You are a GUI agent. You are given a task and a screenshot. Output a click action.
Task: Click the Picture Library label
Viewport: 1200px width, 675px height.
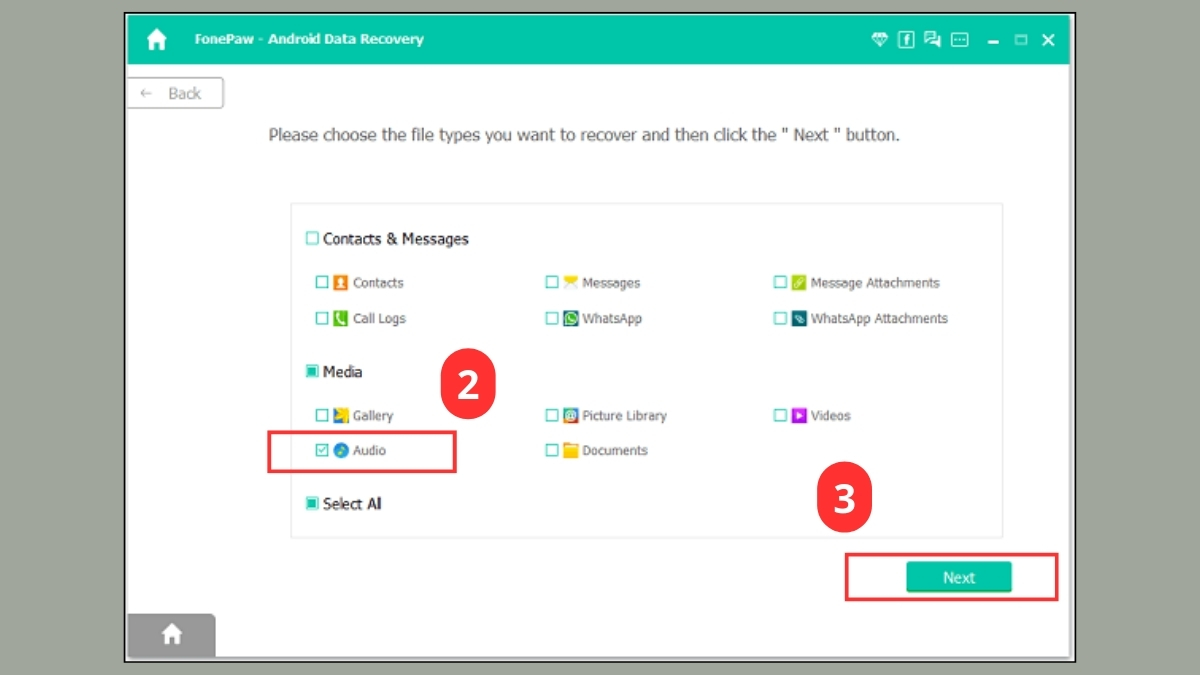coord(624,416)
